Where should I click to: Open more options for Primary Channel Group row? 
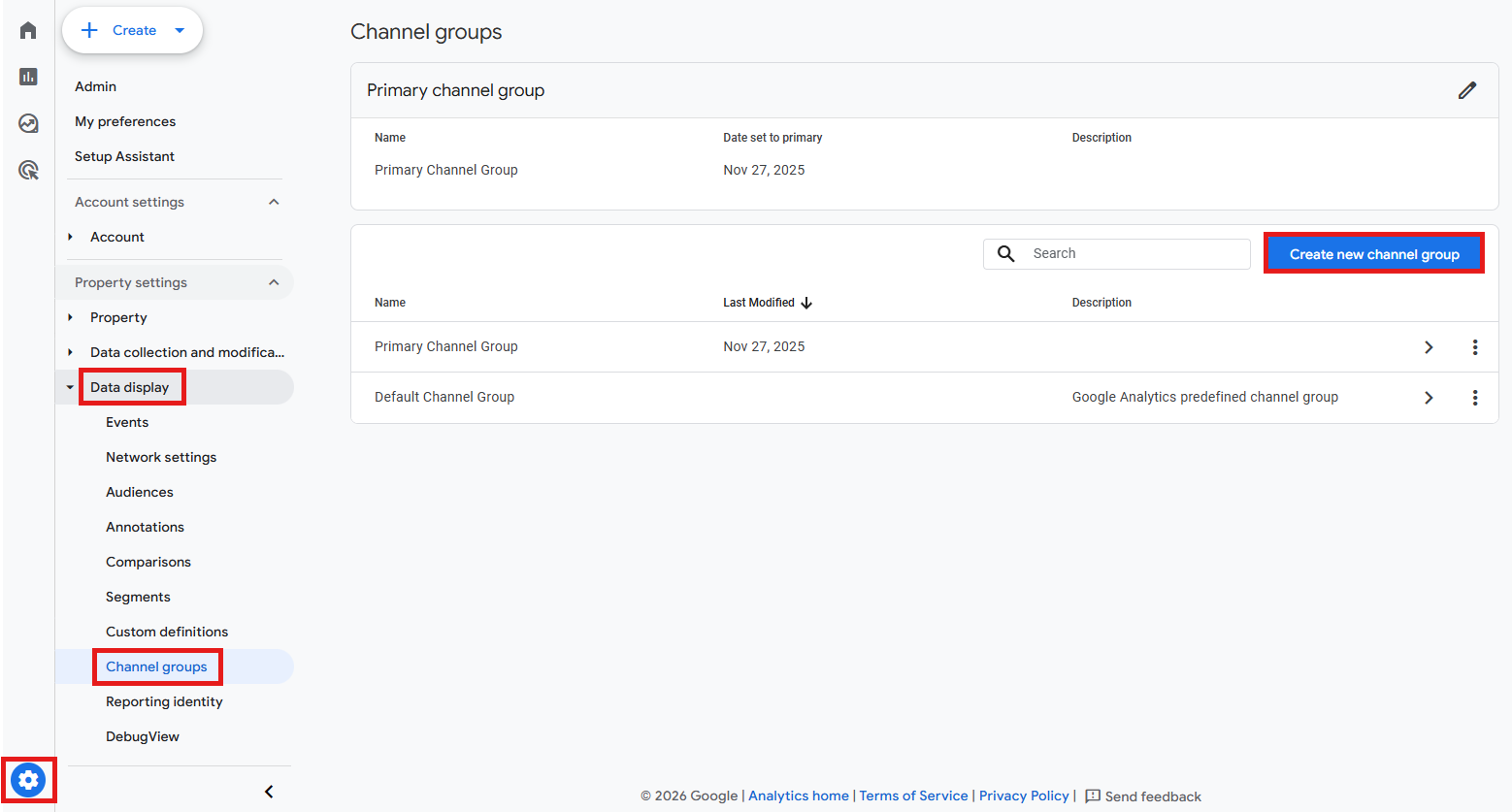tap(1475, 347)
